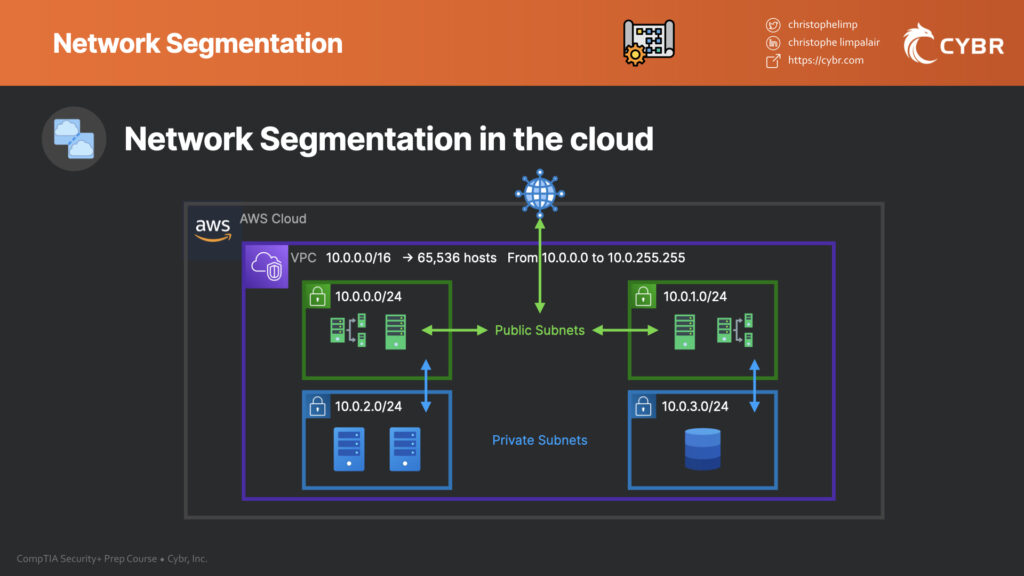Click the internet globe icon above VPC

(539, 193)
